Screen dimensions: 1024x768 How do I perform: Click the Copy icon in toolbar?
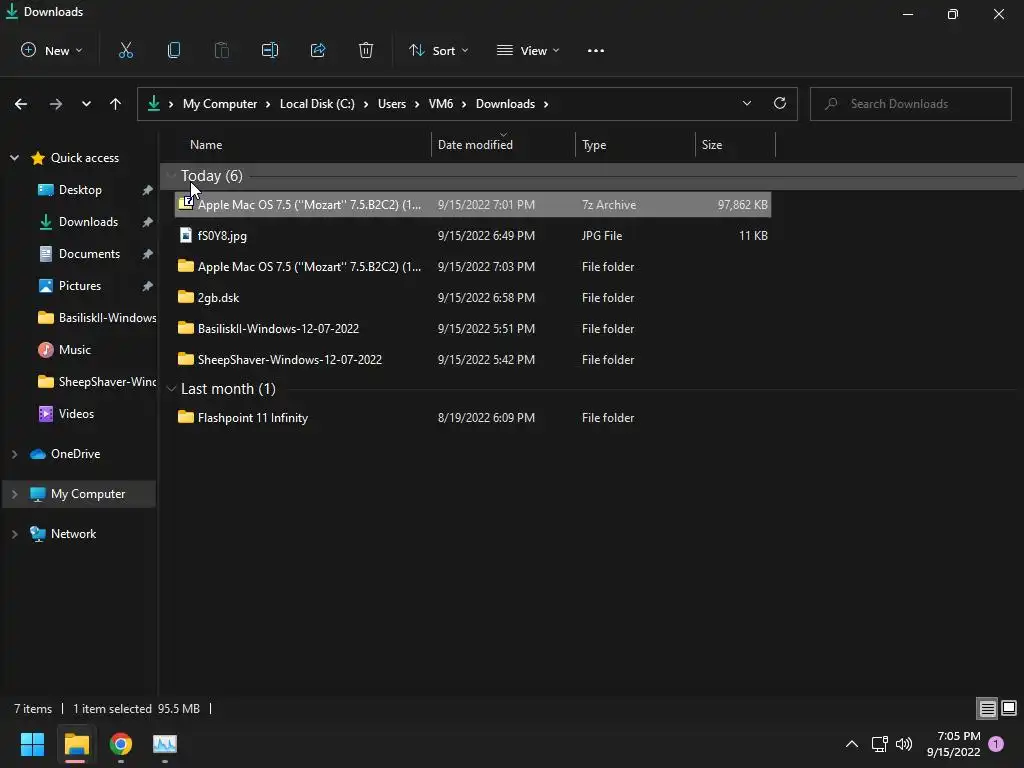[x=174, y=50]
